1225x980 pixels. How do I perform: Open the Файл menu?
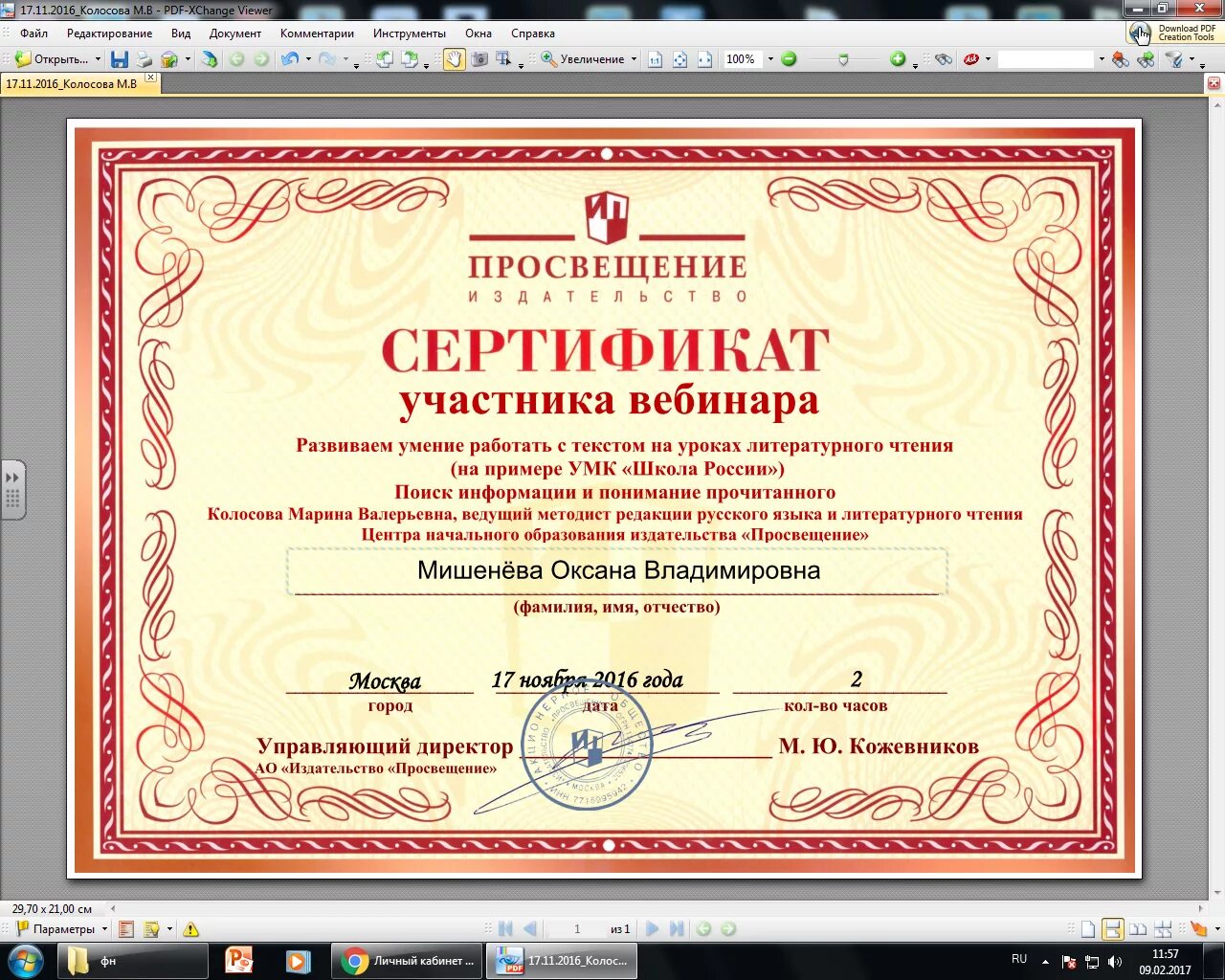(x=33, y=33)
